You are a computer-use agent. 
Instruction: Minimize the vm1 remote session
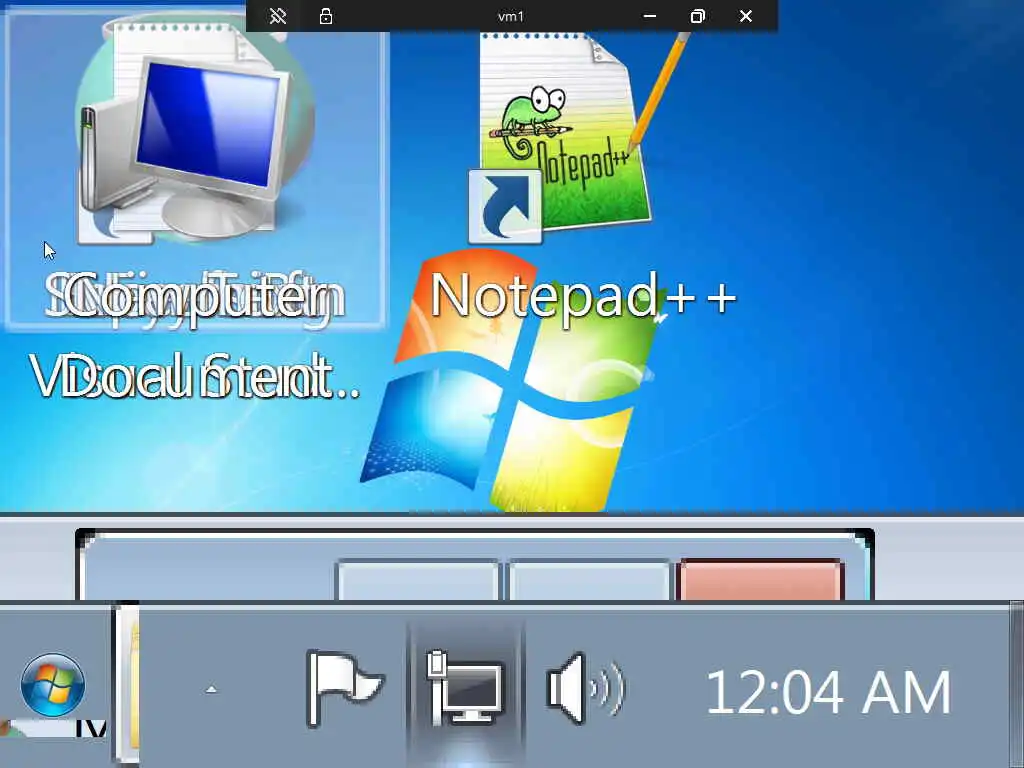pyautogui.click(x=649, y=16)
